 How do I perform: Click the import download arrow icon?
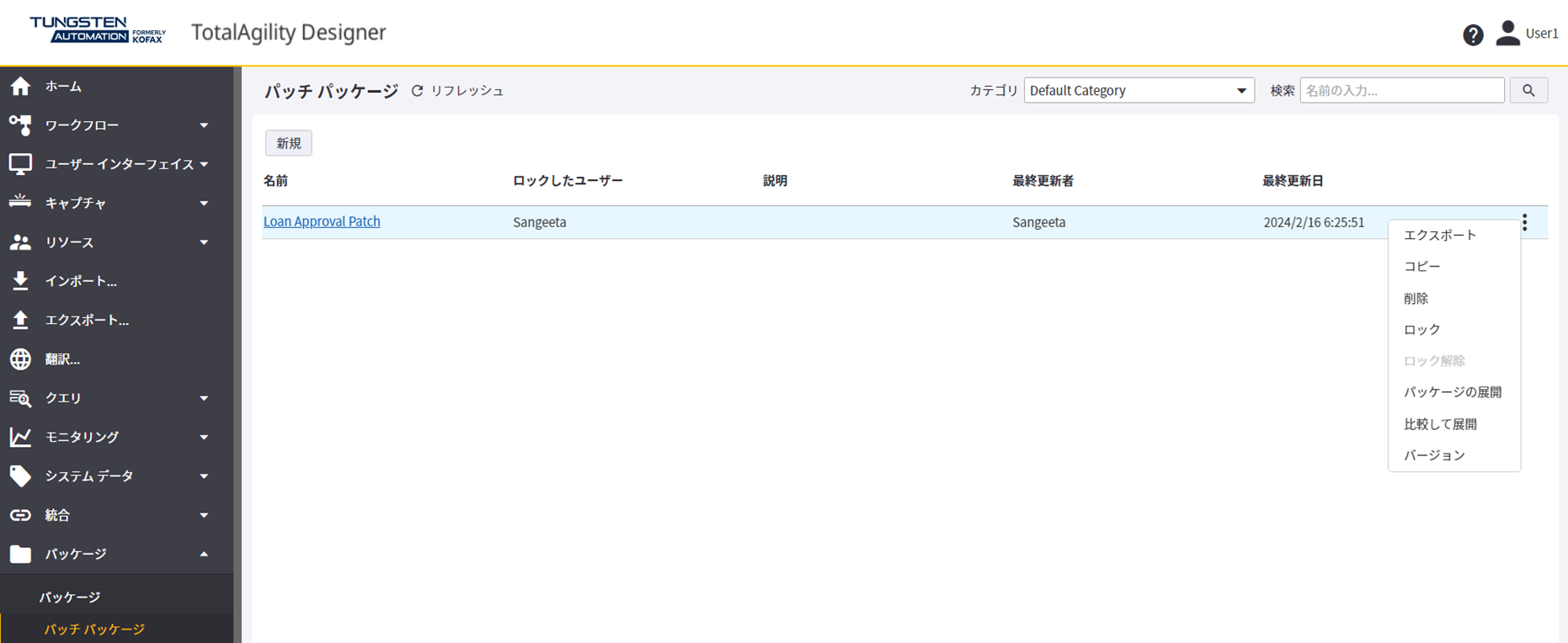(20, 281)
